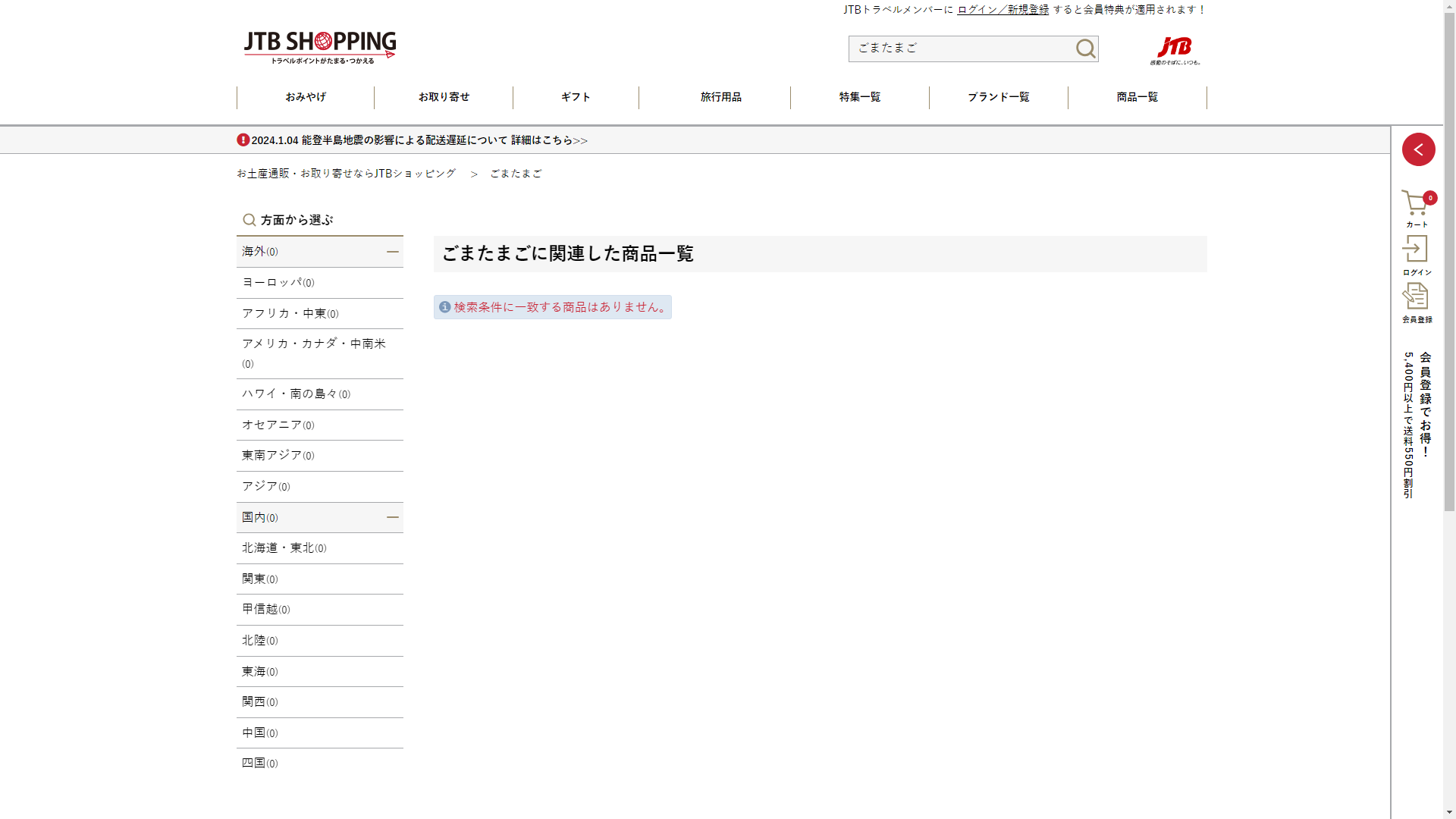
Task: Collapse the red sidebar arrow button
Action: point(1418,149)
